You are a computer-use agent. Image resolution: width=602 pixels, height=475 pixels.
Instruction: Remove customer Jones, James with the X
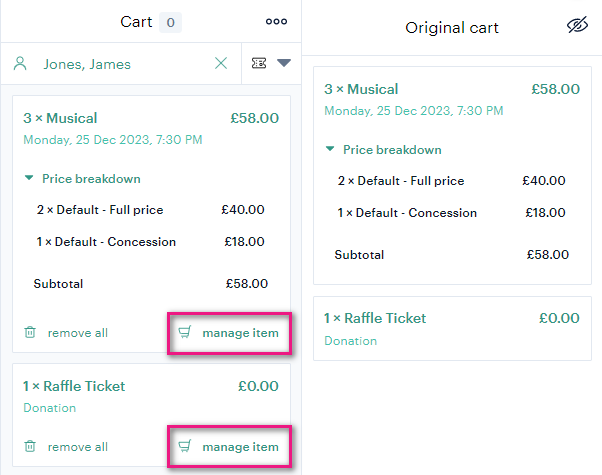click(x=221, y=63)
